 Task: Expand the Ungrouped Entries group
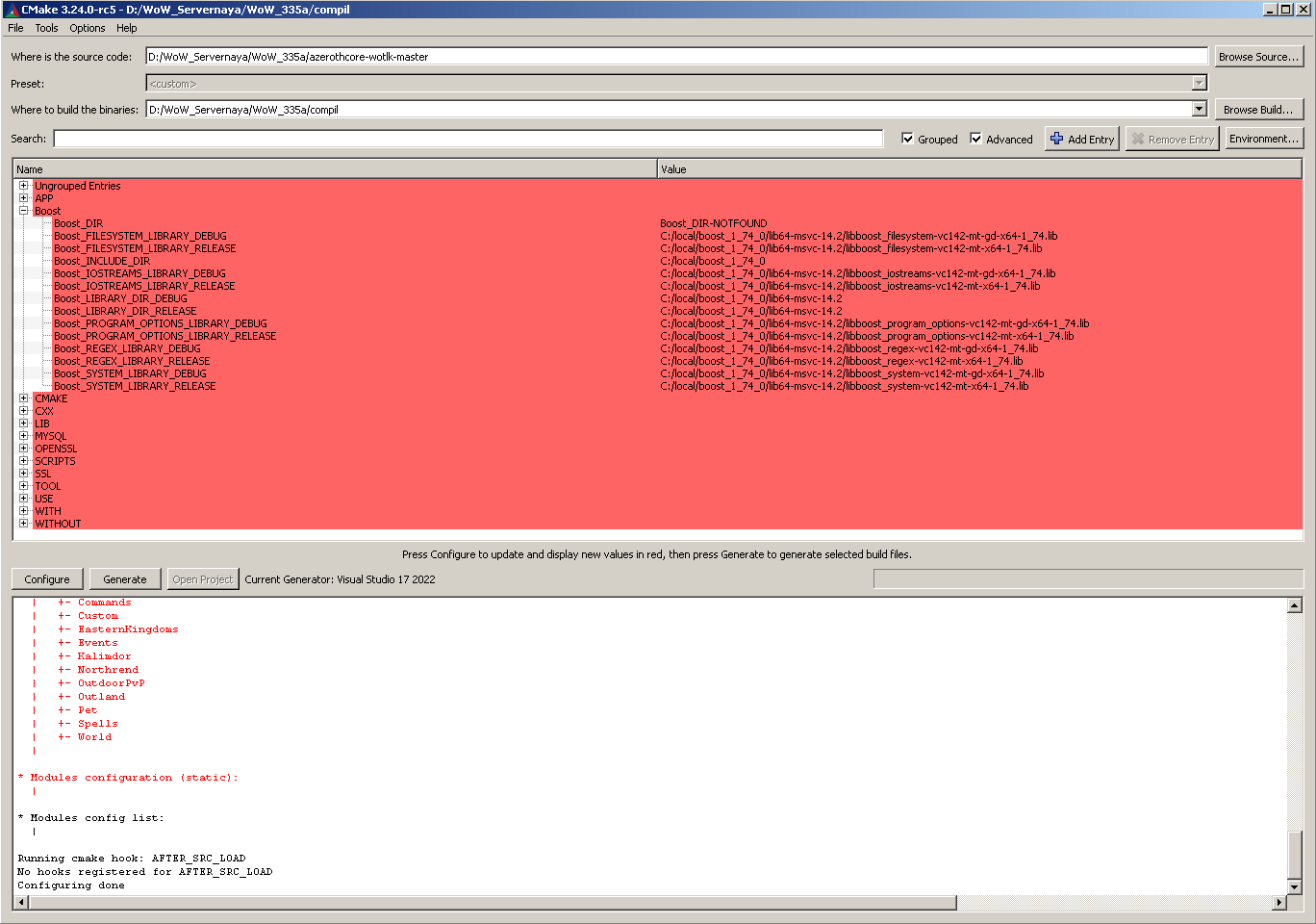click(24, 185)
